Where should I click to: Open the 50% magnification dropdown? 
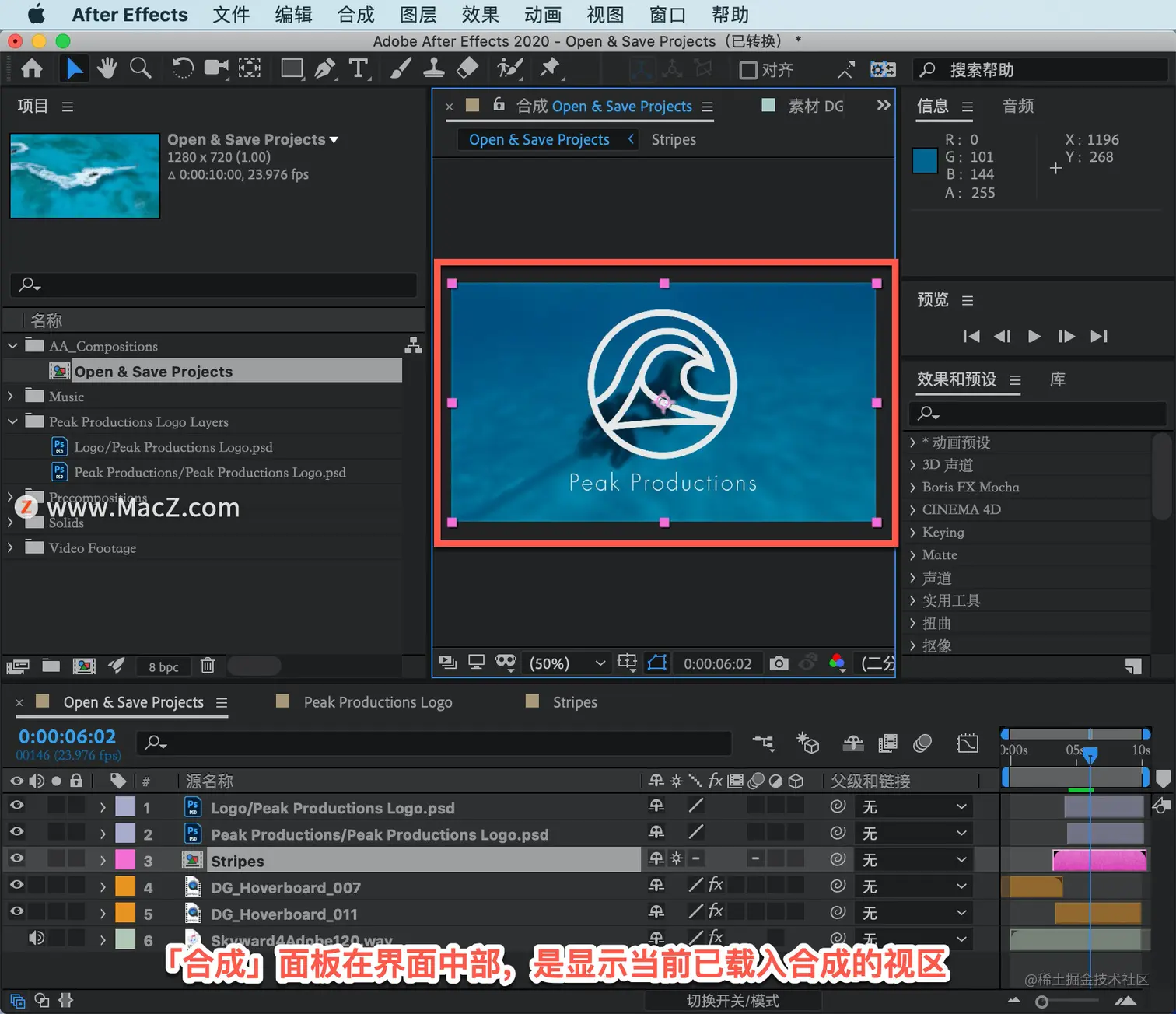[x=567, y=663]
